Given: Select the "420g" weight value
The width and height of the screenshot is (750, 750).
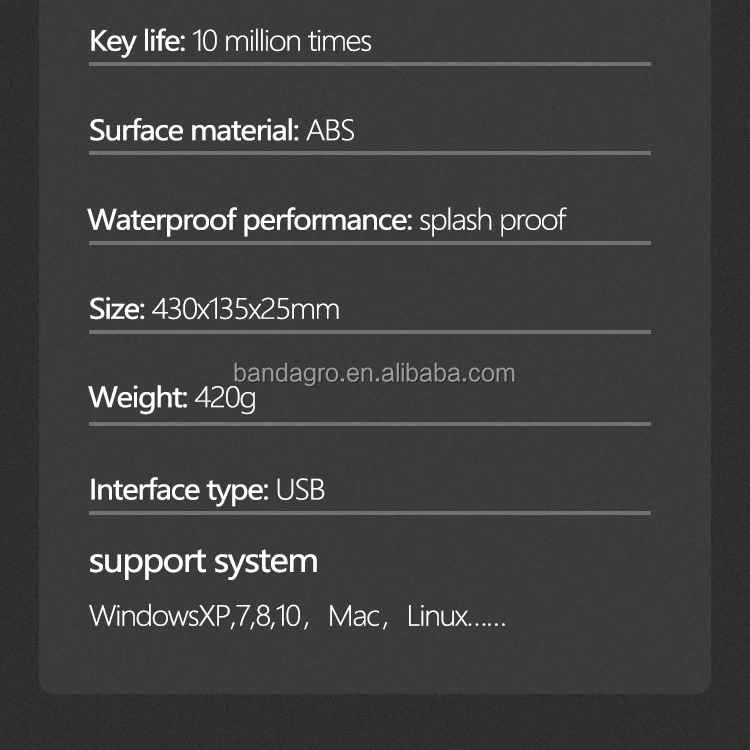Looking at the screenshot, I should click(x=226, y=398).
